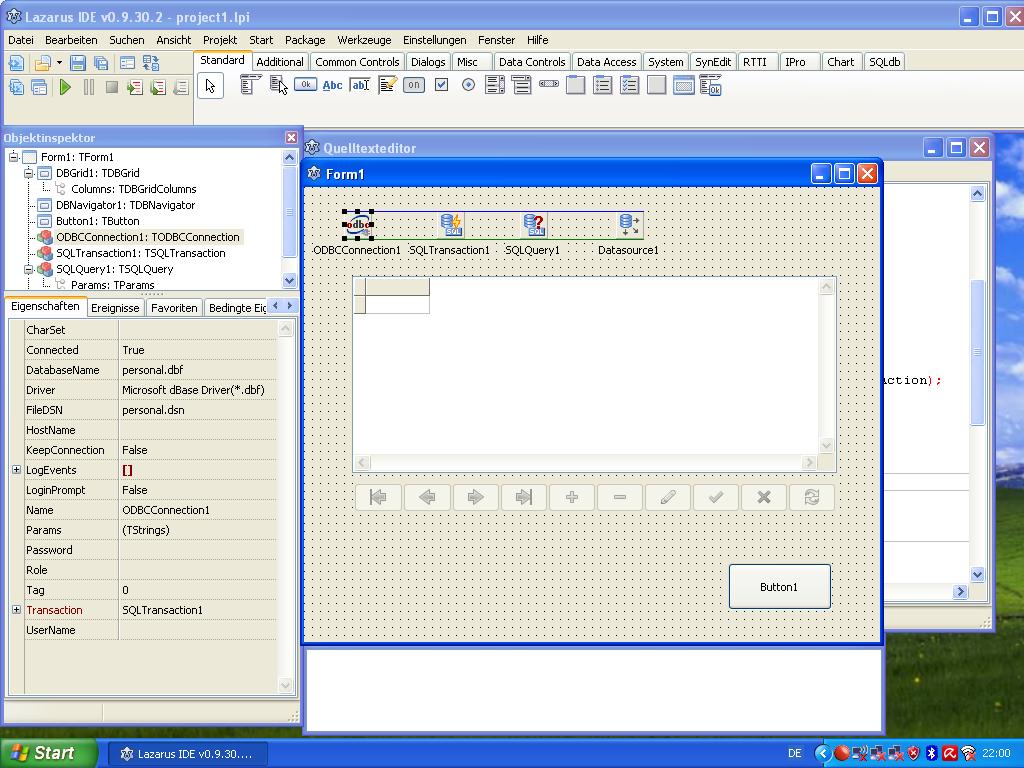Click the green Run button in toolbar
This screenshot has width=1024, height=768.
65,88
